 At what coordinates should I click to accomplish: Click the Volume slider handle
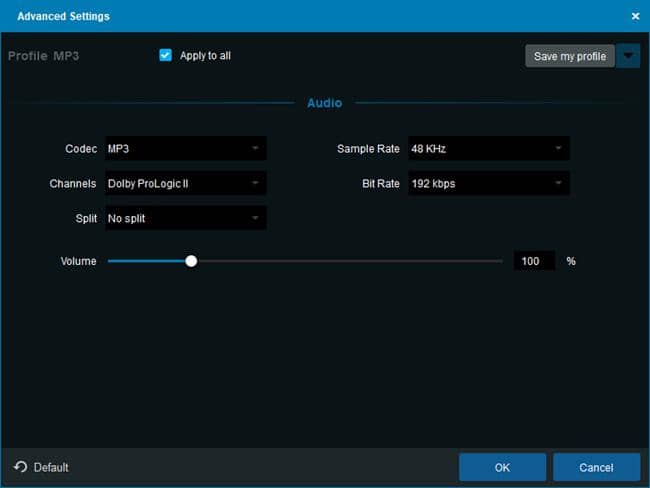pos(191,261)
